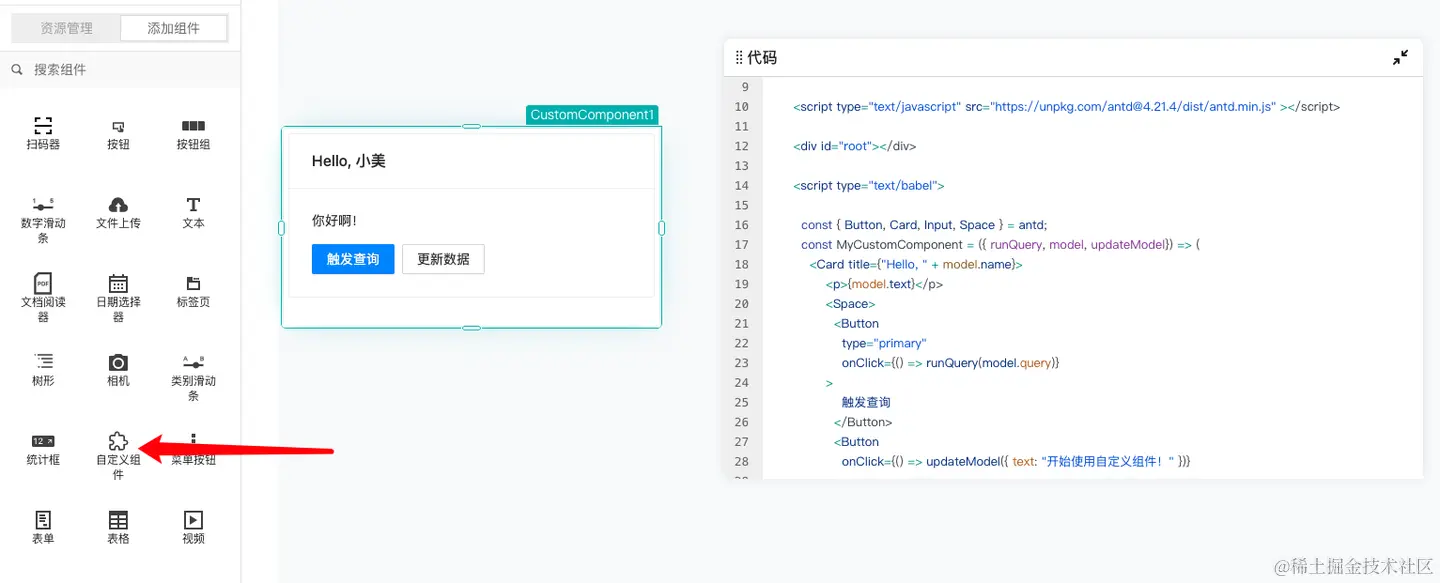Click the antd.min.js script URL in code
The width and height of the screenshot is (1440, 583).
1133,106
